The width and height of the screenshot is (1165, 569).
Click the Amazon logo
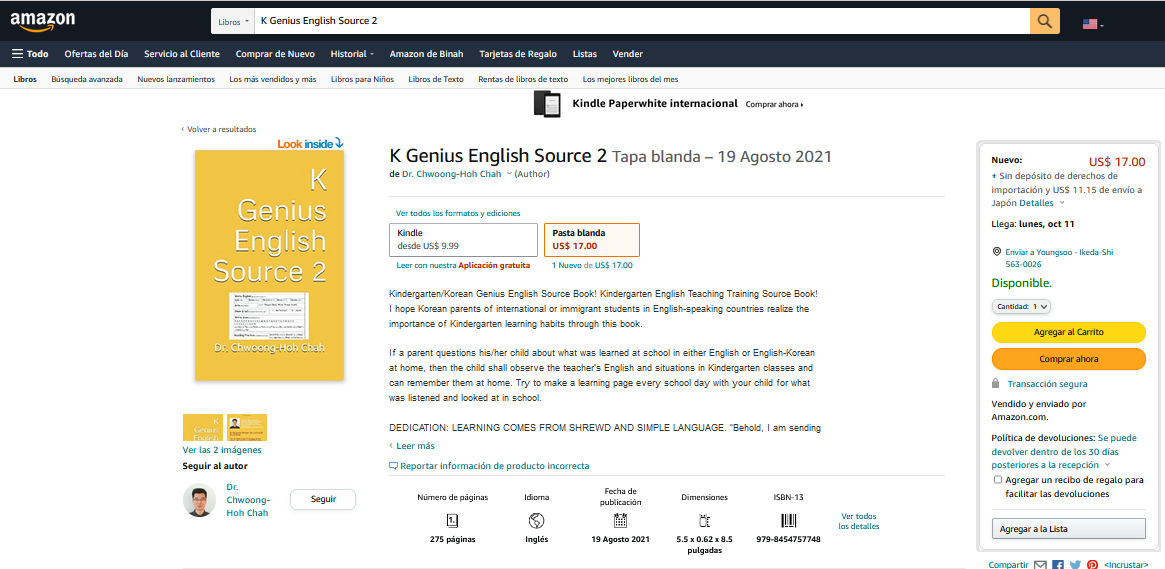click(42, 22)
